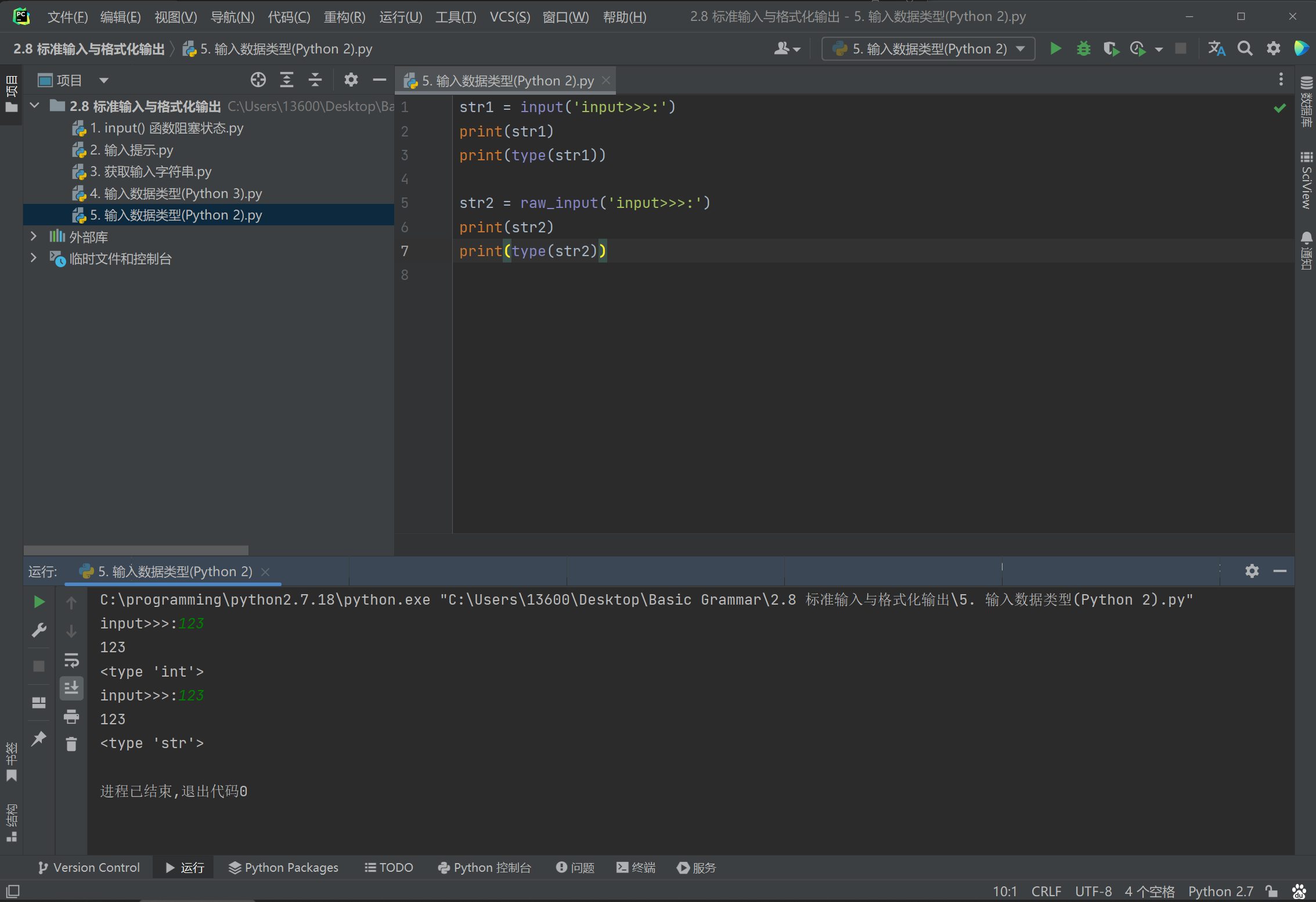The width and height of the screenshot is (1316, 902).
Task: Click the 4 个空格 indent setting
Action: pos(1149,891)
